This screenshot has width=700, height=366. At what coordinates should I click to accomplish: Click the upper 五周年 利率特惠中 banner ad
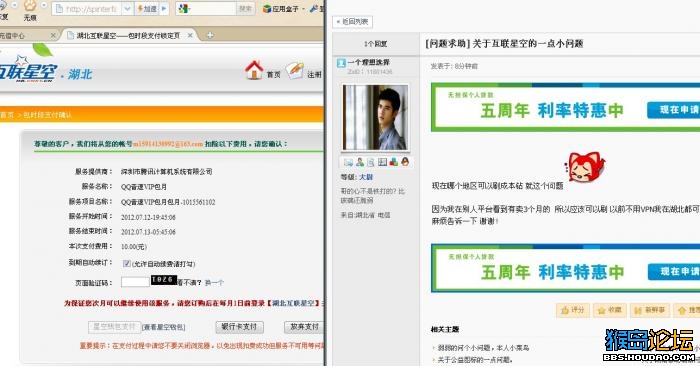[566, 108]
